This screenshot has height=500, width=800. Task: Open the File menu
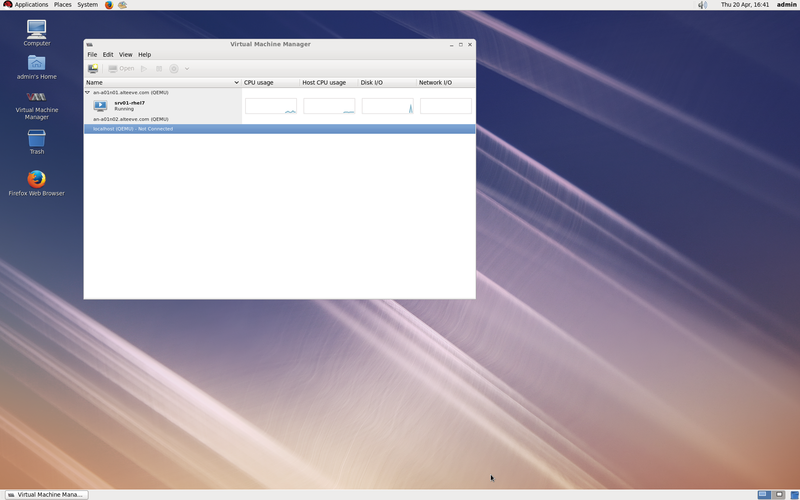(92, 55)
